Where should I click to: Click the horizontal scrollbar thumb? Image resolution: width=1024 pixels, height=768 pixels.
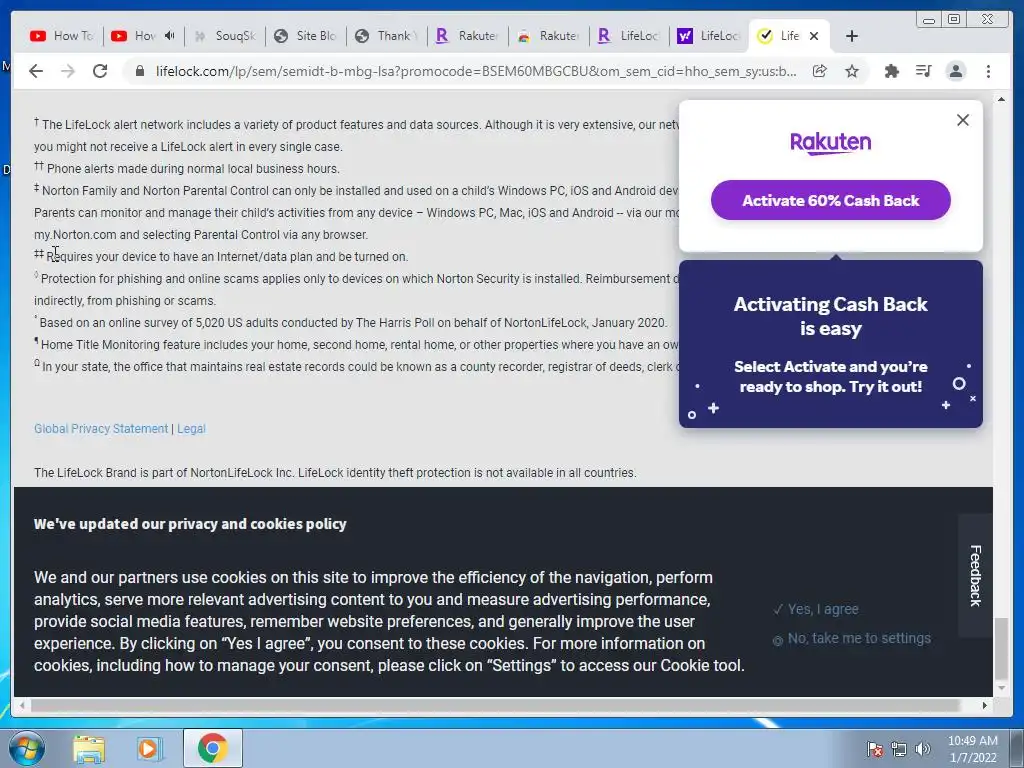[x=495, y=705]
